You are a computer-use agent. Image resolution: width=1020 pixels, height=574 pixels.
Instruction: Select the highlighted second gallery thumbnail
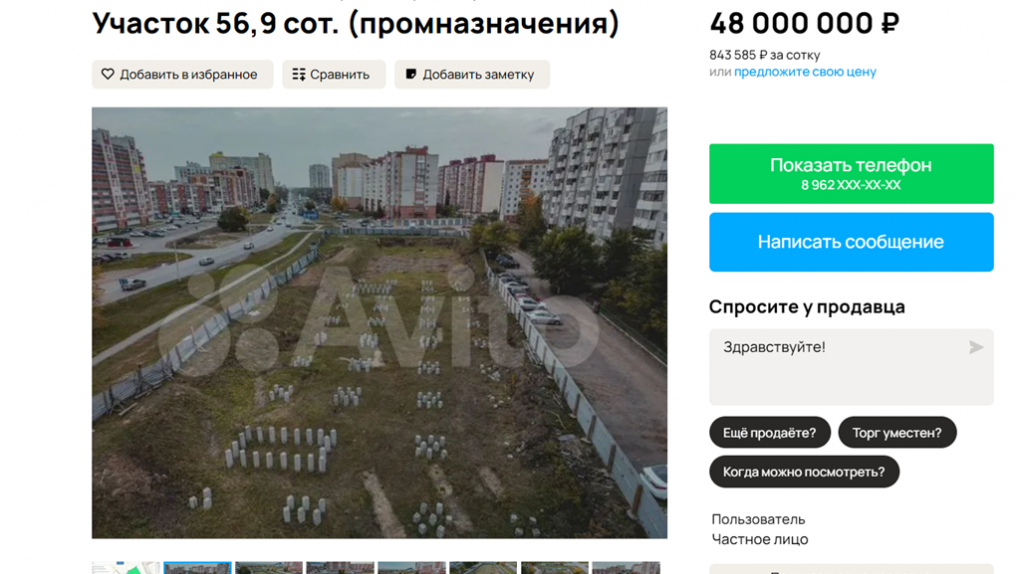coord(197,568)
